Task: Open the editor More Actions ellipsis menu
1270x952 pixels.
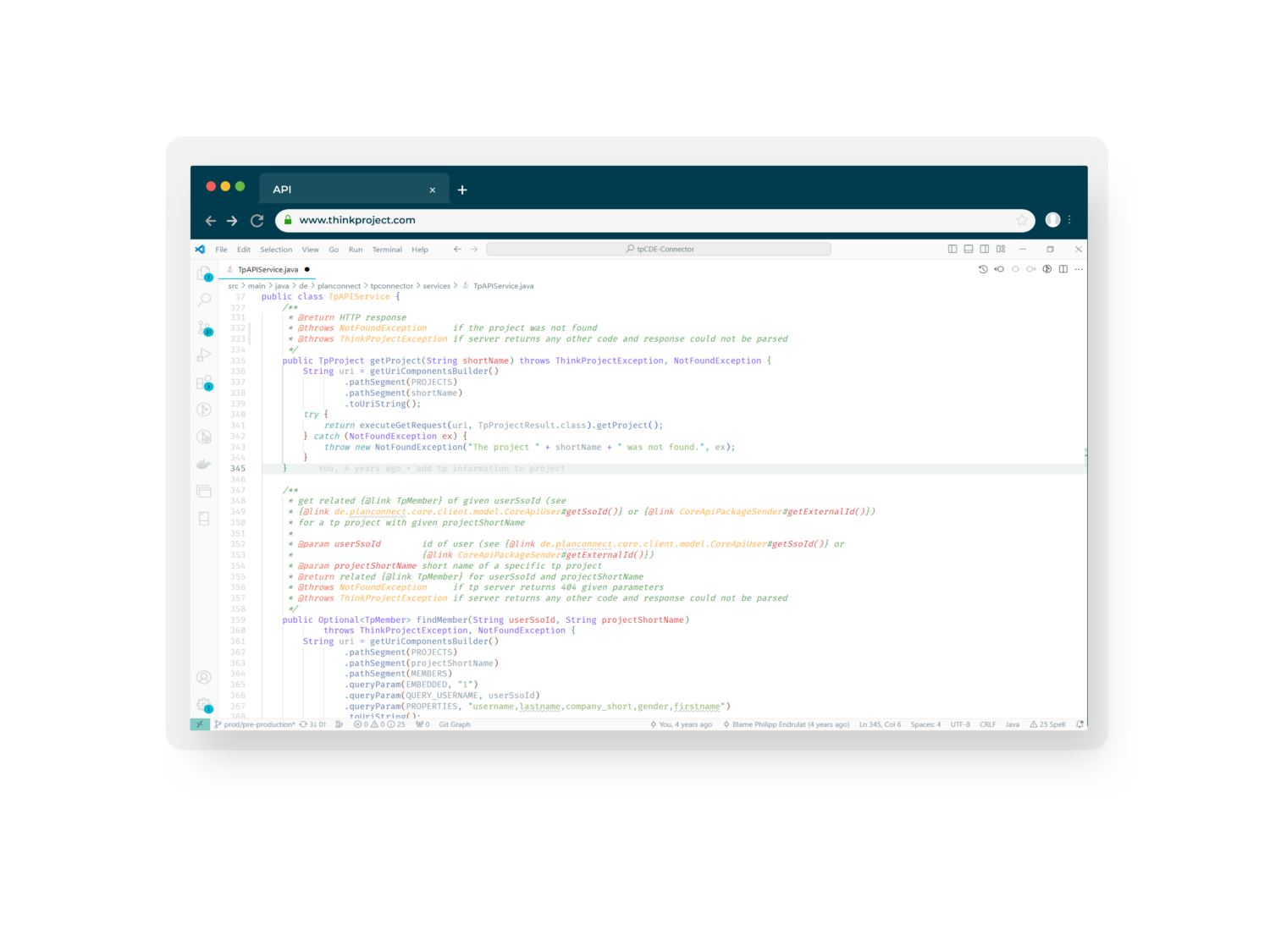Action: (1079, 269)
